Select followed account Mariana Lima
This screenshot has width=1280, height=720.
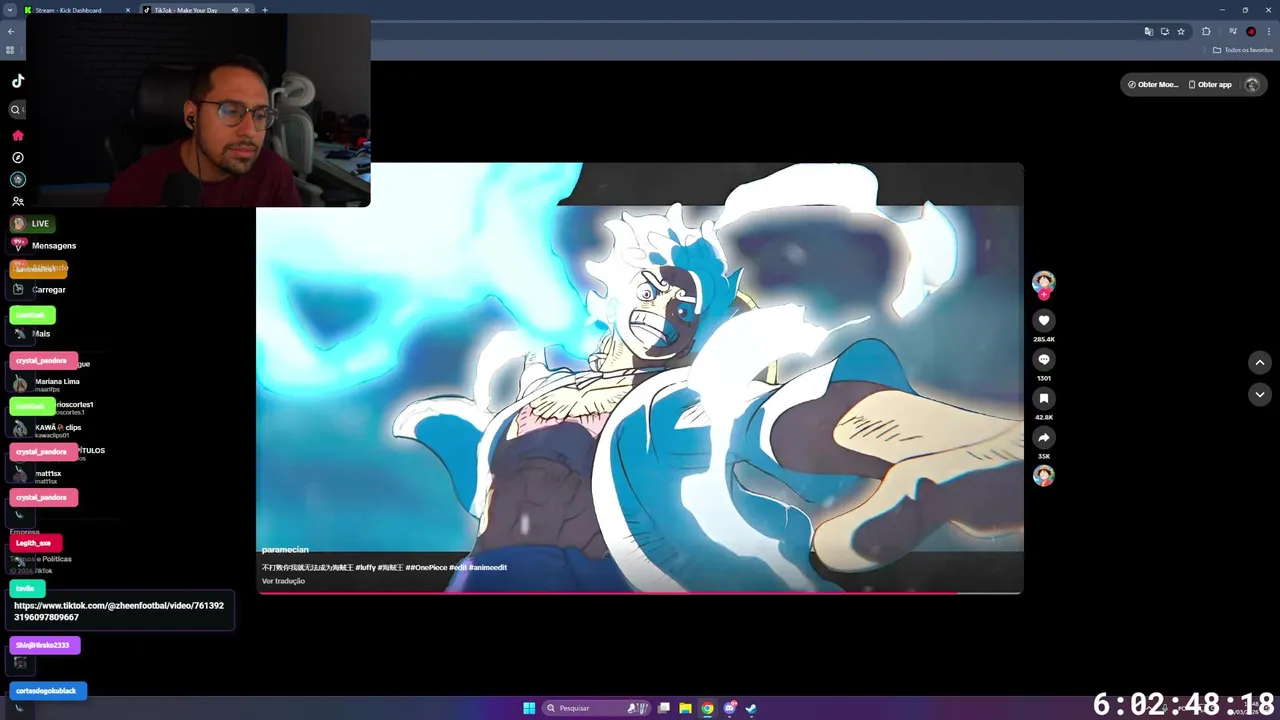coord(57,384)
